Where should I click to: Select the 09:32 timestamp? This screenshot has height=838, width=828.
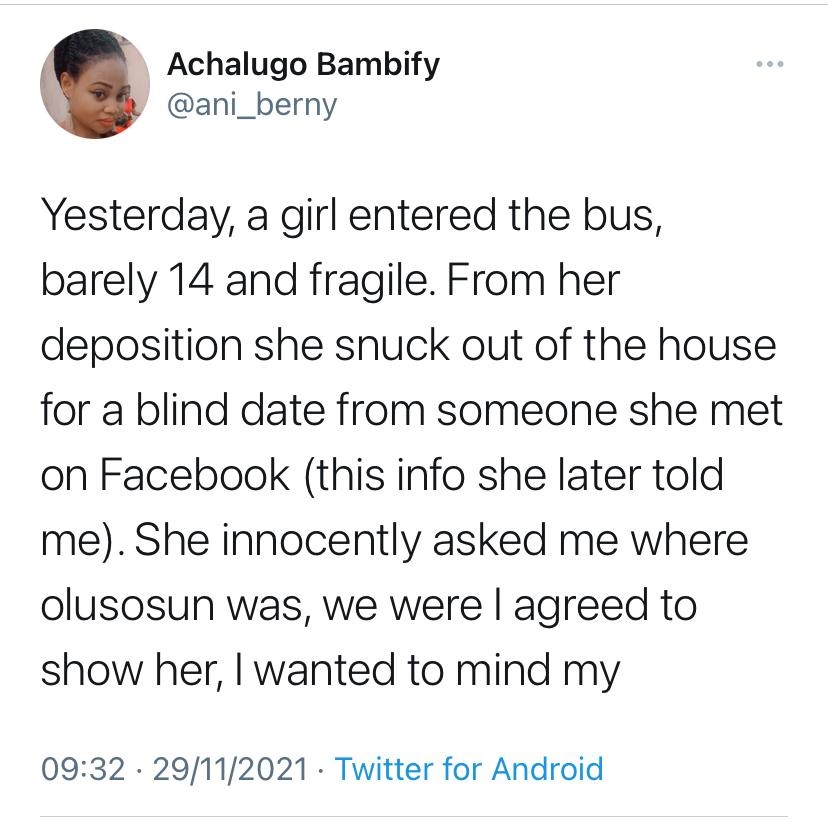(83, 769)
